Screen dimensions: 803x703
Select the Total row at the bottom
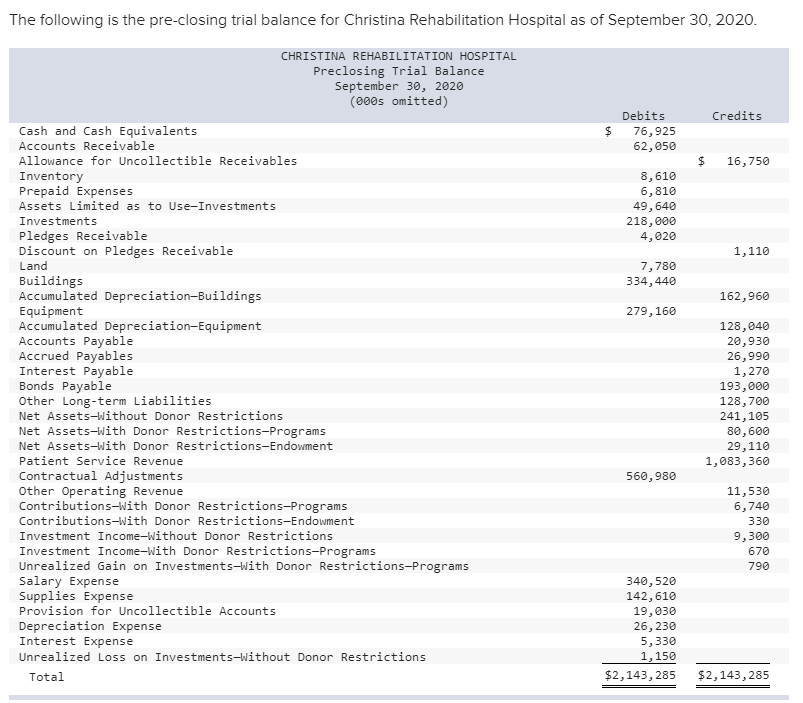click(x=46, y=677)
